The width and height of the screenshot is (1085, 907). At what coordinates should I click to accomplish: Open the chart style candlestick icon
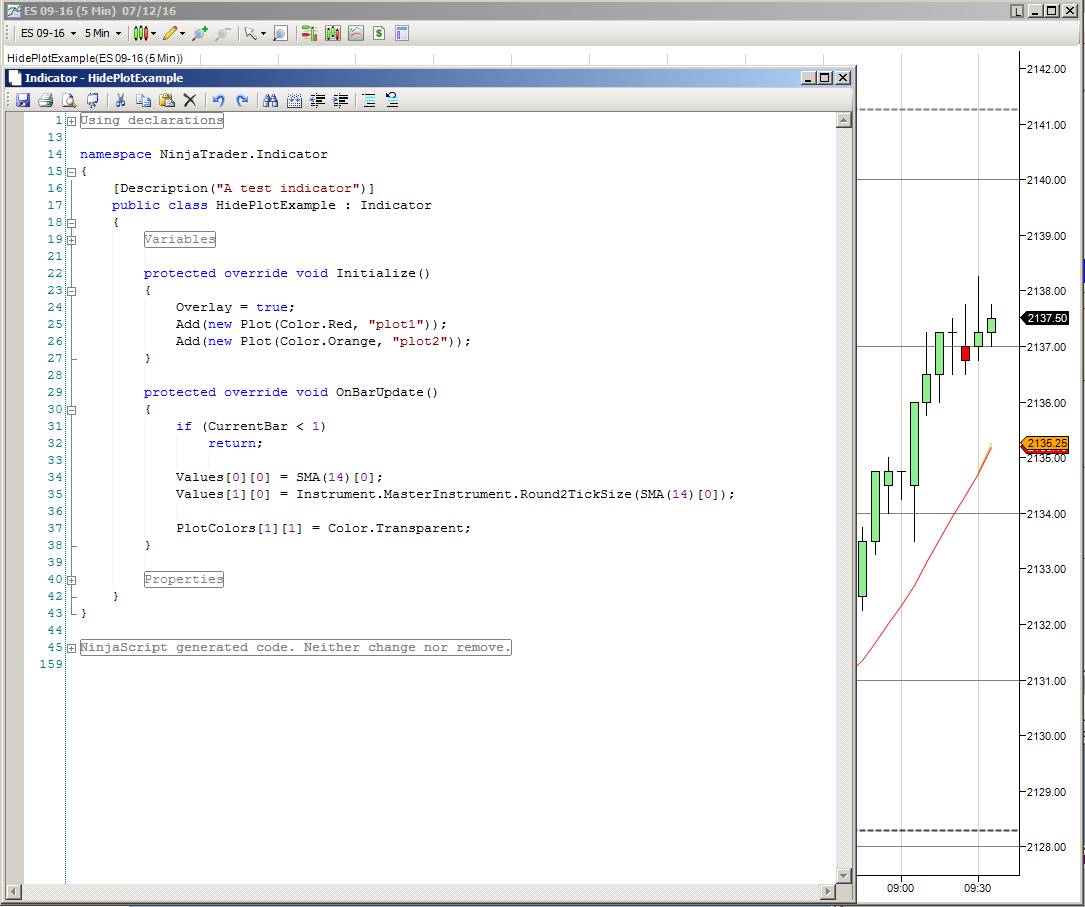click(140, 33)
